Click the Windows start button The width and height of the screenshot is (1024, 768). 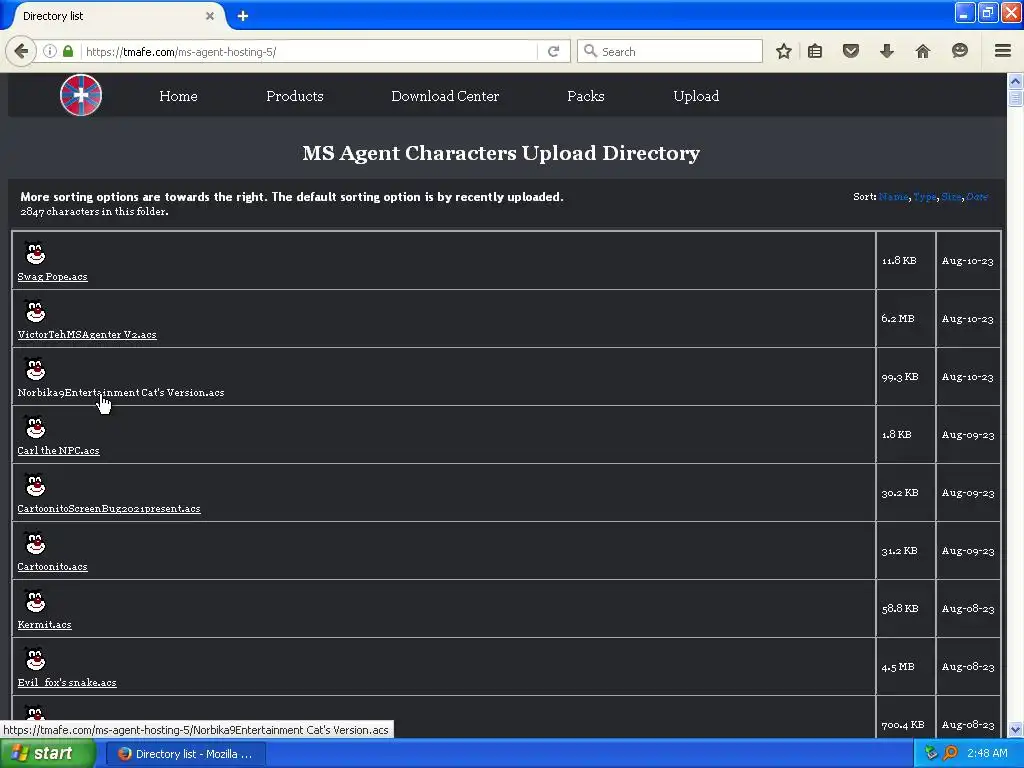pos(47,753)
